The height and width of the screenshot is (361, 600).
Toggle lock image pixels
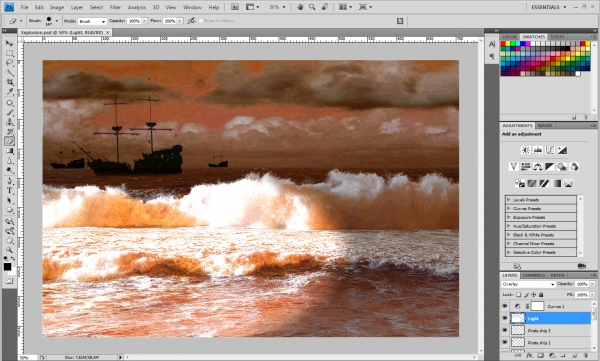pos(526,295)
